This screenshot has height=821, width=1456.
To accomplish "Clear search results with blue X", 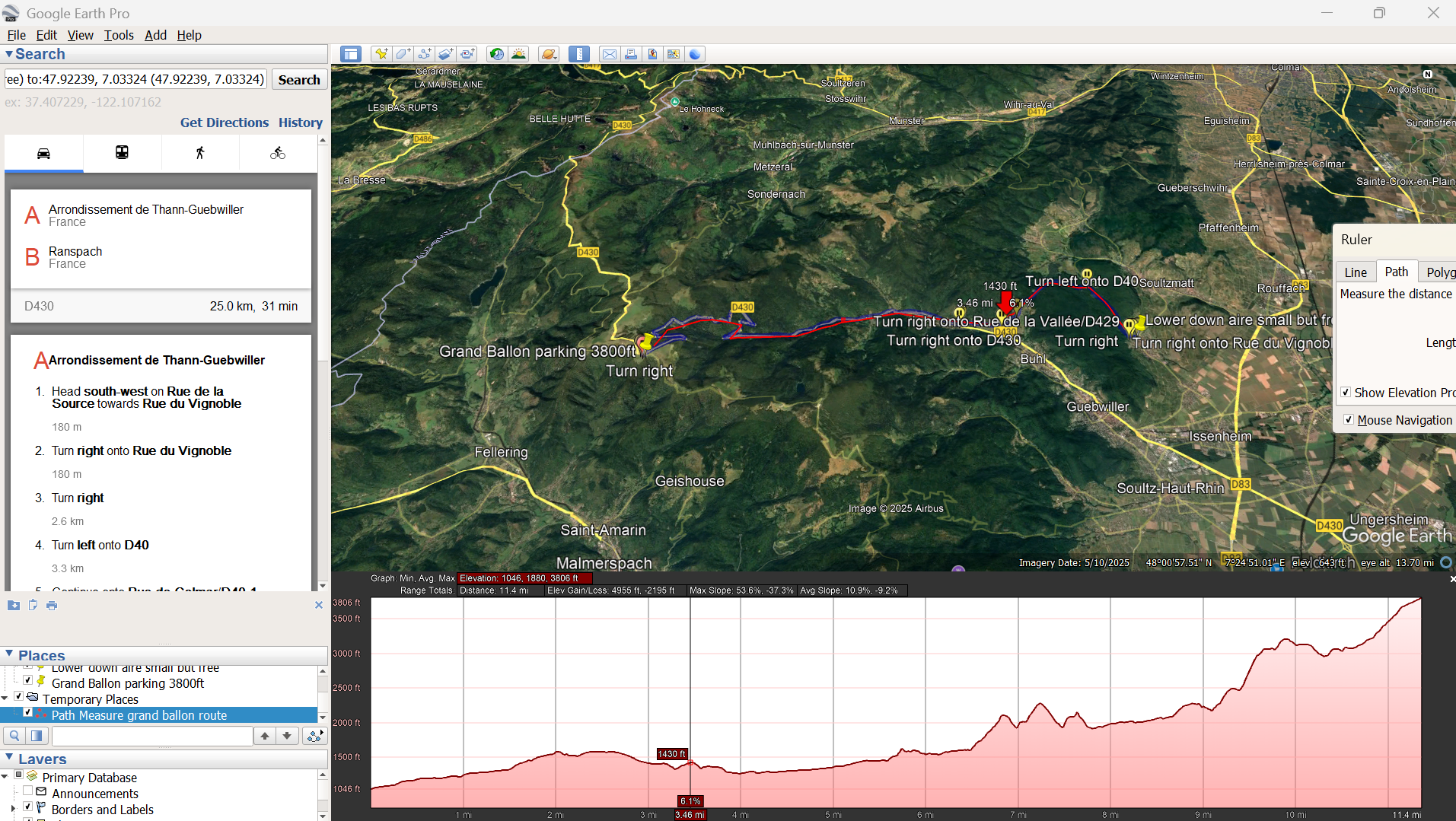I will [319, 605].
